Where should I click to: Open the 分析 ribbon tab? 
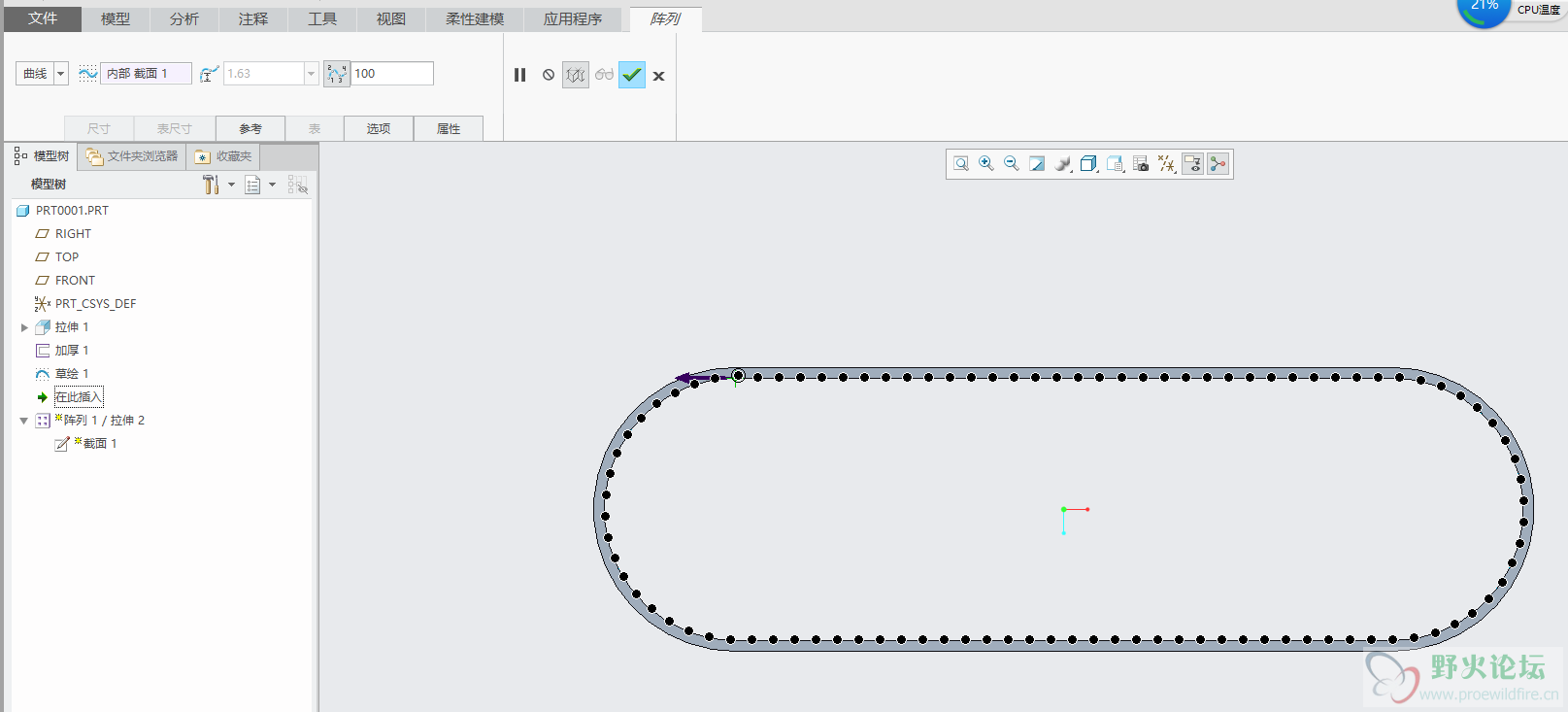[183, 19]
